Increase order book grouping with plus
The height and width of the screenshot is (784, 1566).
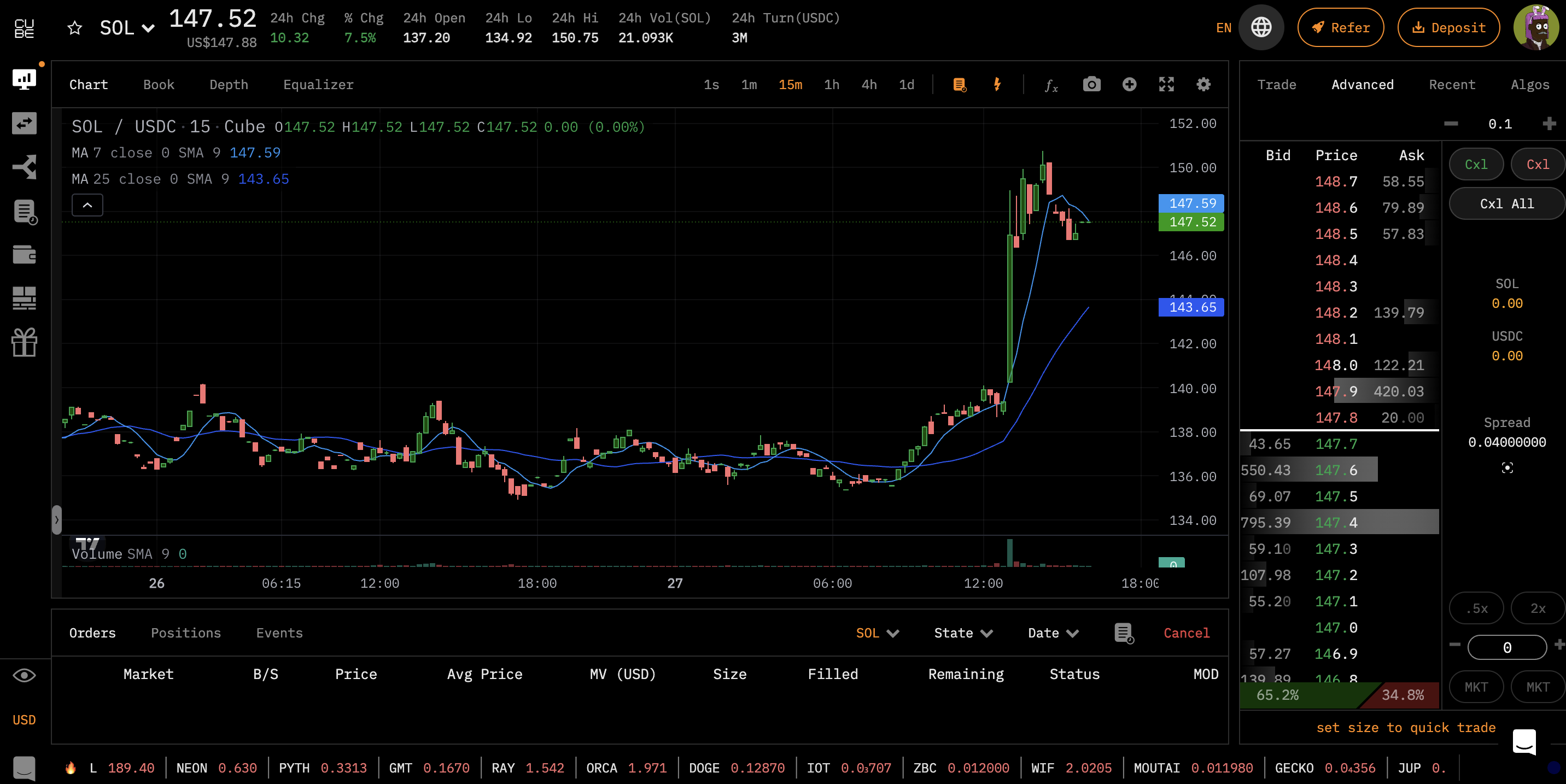(x=1549, y=124)
